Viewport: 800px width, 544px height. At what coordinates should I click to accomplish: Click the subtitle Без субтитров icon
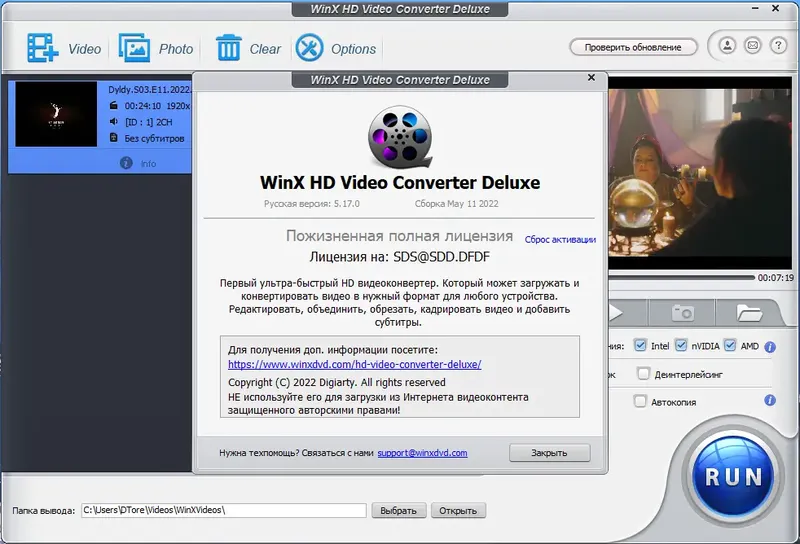click(x=114, y=138)
